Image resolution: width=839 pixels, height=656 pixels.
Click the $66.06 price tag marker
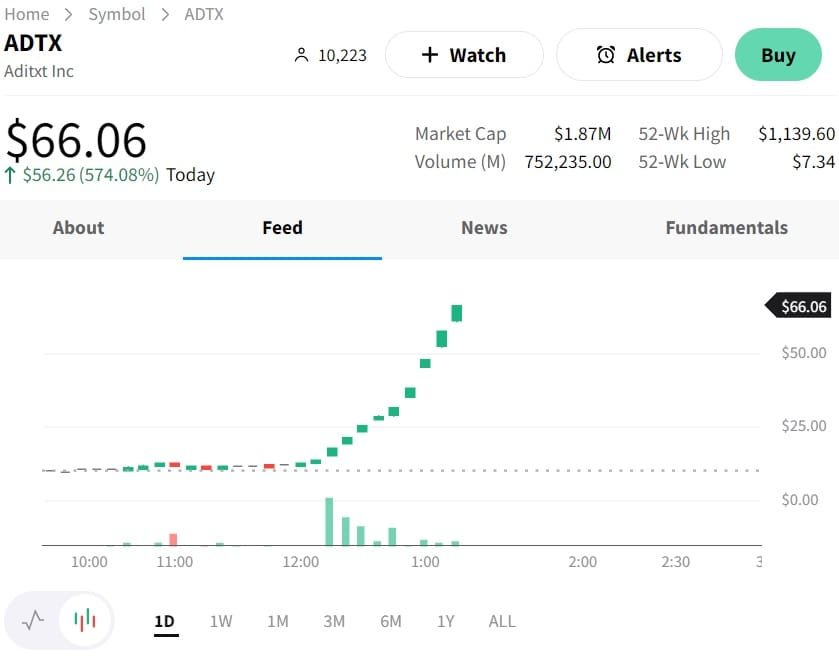tap(798, 306)
